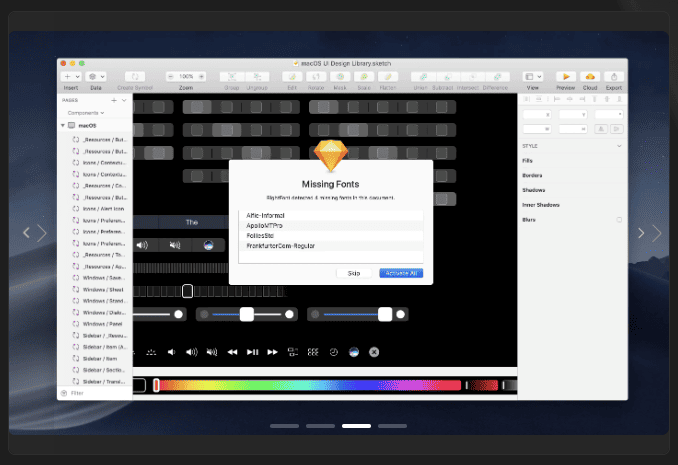678x465 pixels.
Task: Zoom out with the minus button
Action: point(171,77)
